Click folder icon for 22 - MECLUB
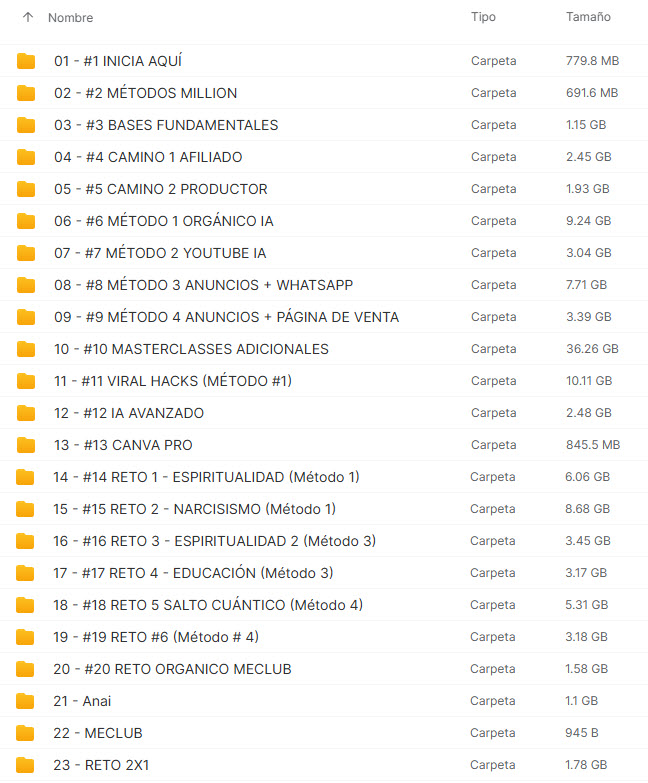Image resolution: width=648 pixels, height=783 pixels. [25, 733]
